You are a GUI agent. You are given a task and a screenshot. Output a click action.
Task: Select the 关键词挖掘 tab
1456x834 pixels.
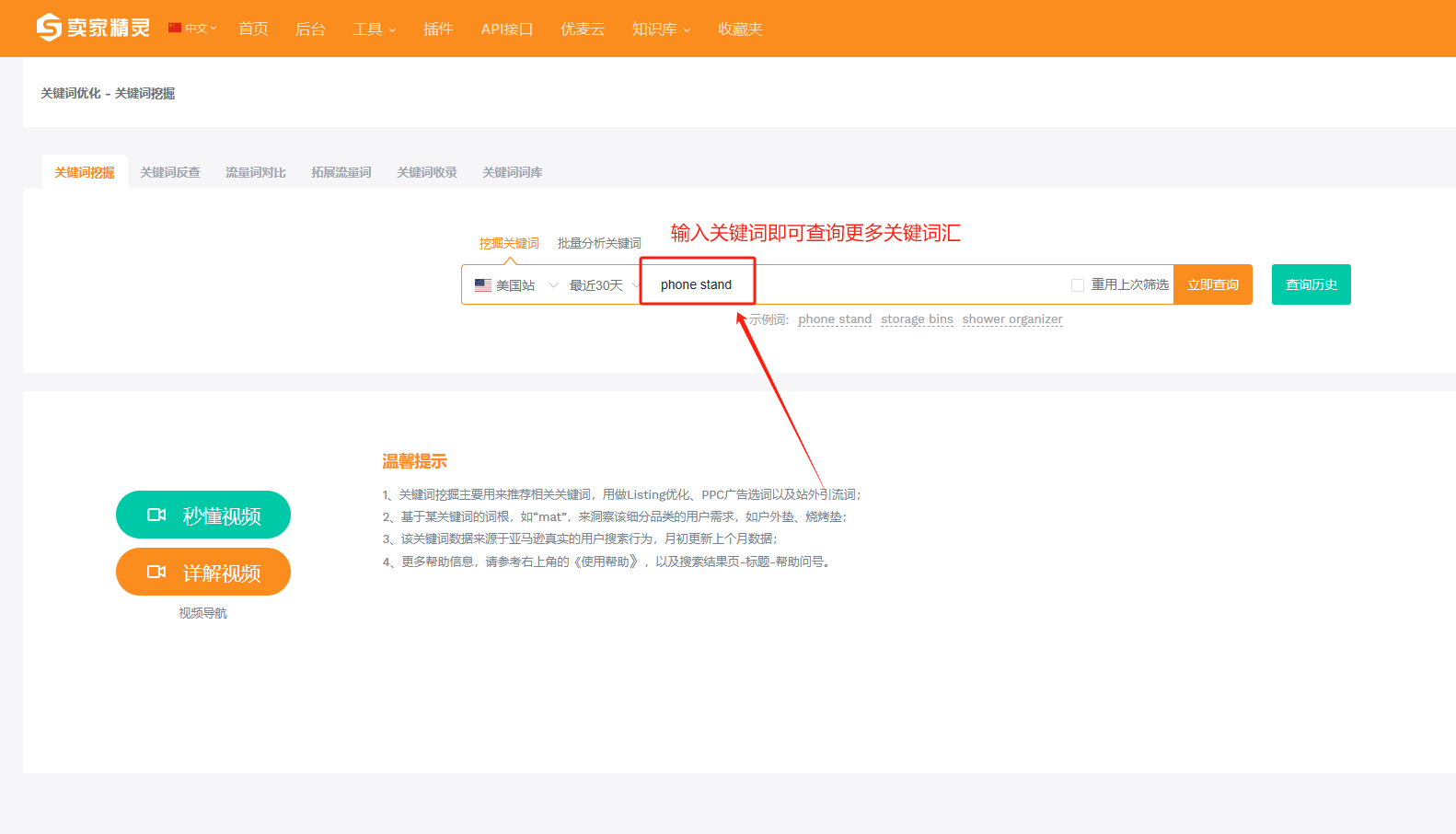pyautogui.click(x=85, y=172)
